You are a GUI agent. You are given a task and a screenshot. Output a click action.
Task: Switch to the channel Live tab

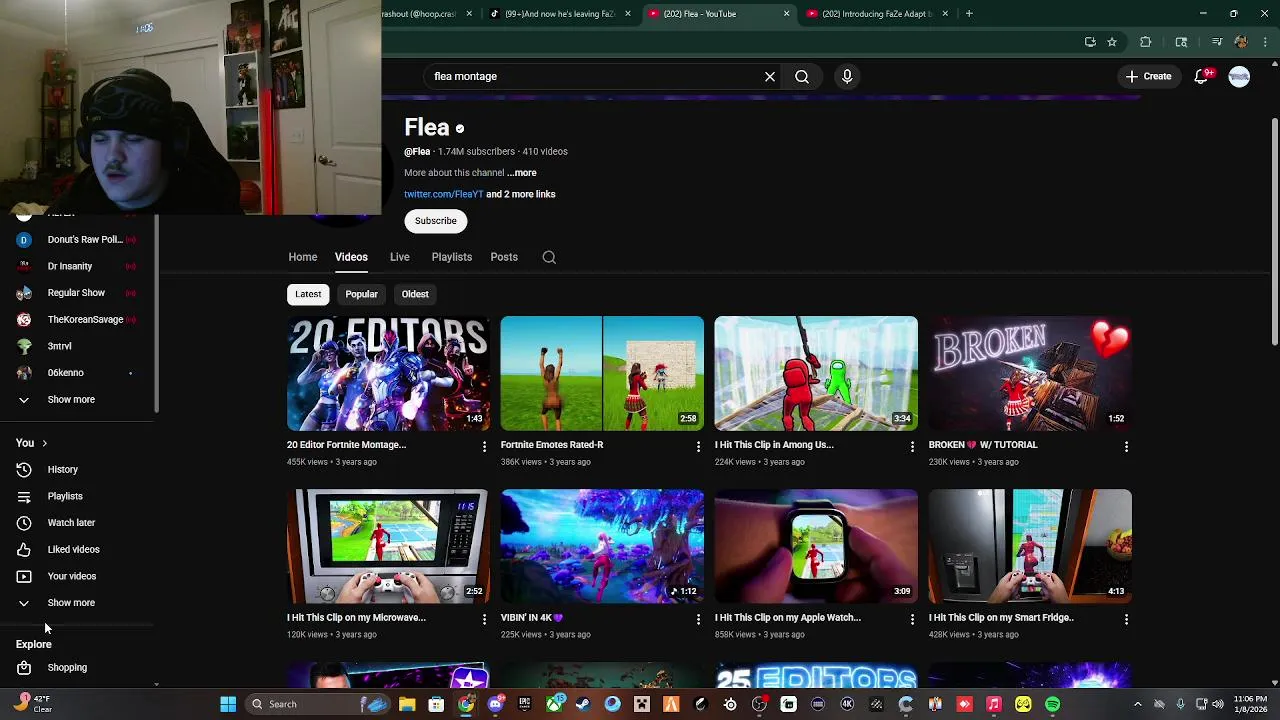(399, 257)
